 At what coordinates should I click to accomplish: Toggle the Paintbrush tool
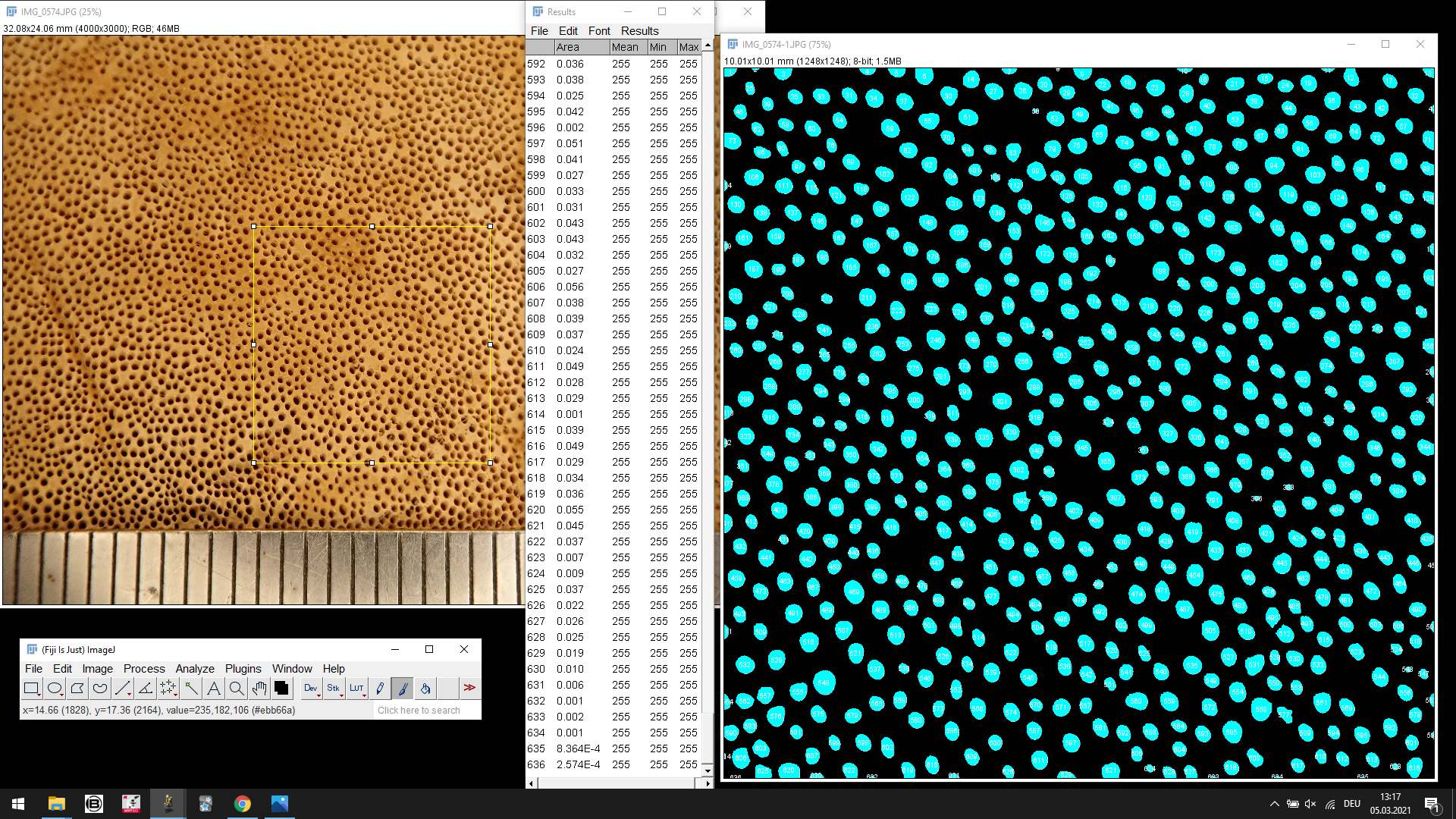(403, 689)
